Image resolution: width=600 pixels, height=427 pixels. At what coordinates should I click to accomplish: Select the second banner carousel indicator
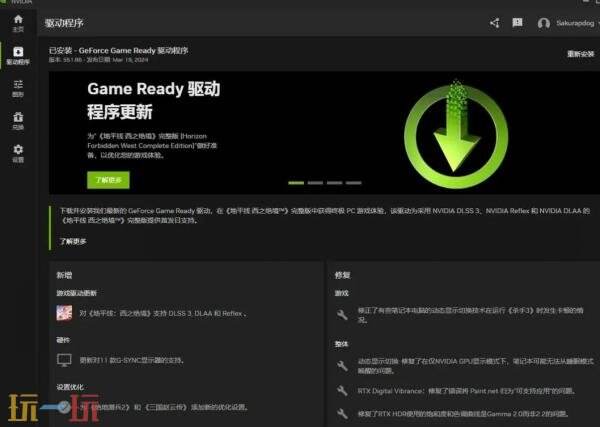pyautogui.click(x=315, y=183)
